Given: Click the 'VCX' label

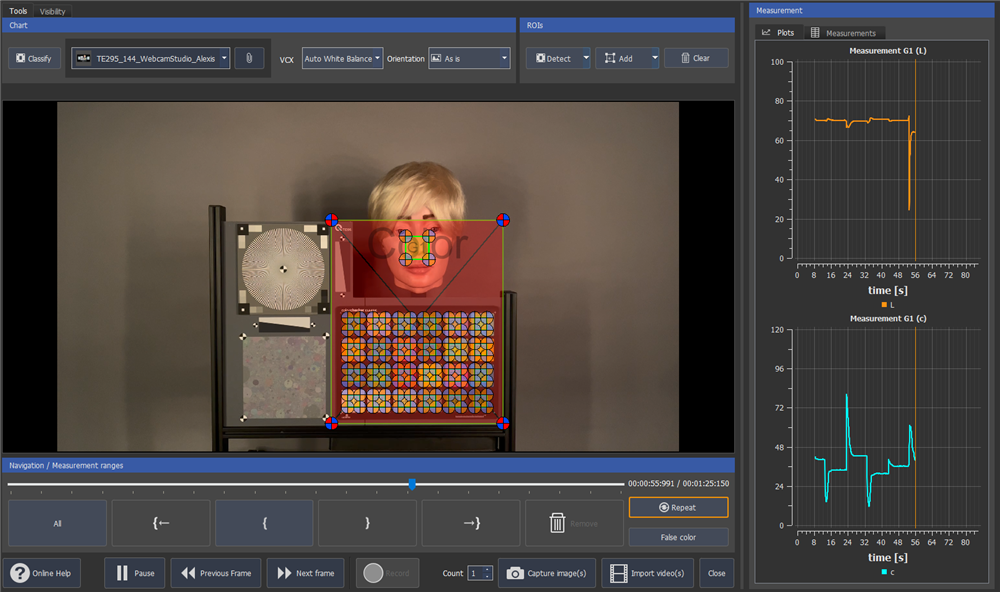Looking at the screenshot, I should click(x=286, y=59).
